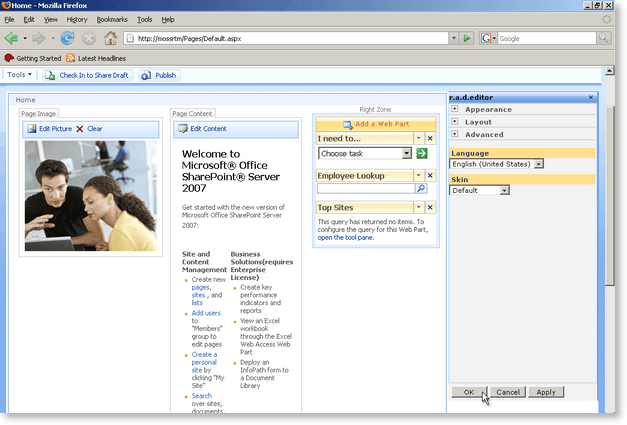Open the Google search engine selector icon
Screen dimensions: 627x425
pyautogui.click(x=486, y=38)
